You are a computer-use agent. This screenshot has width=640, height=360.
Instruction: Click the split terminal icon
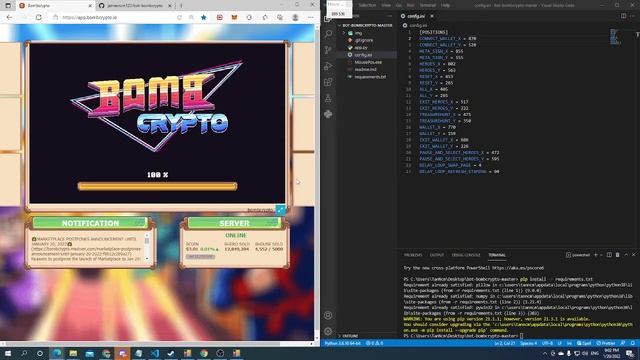[x=609, y=255]
